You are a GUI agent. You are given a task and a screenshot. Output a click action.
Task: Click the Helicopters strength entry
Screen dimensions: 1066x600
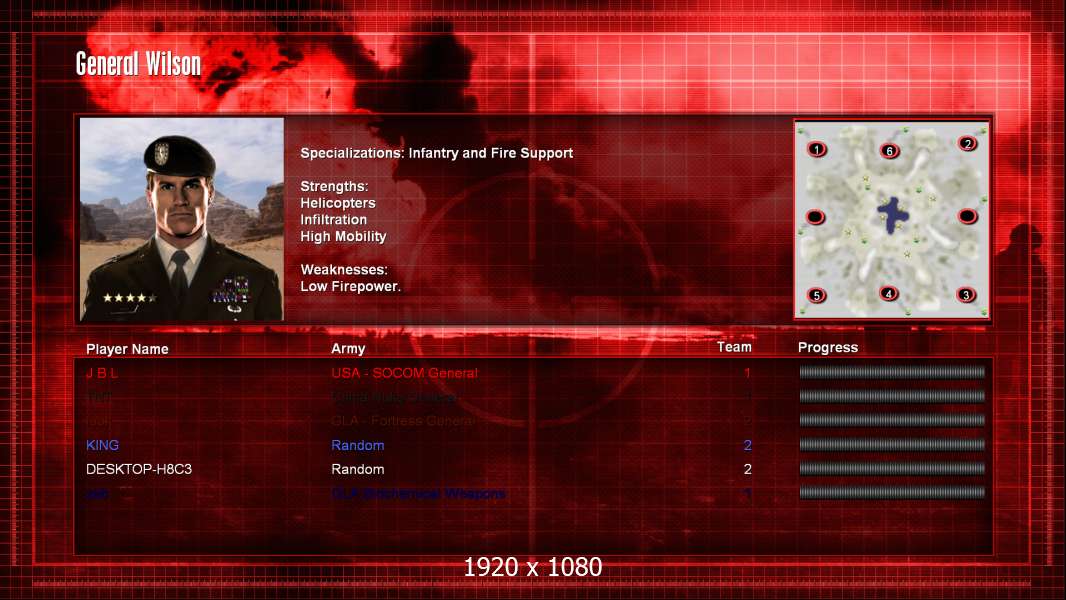point(338,202)
